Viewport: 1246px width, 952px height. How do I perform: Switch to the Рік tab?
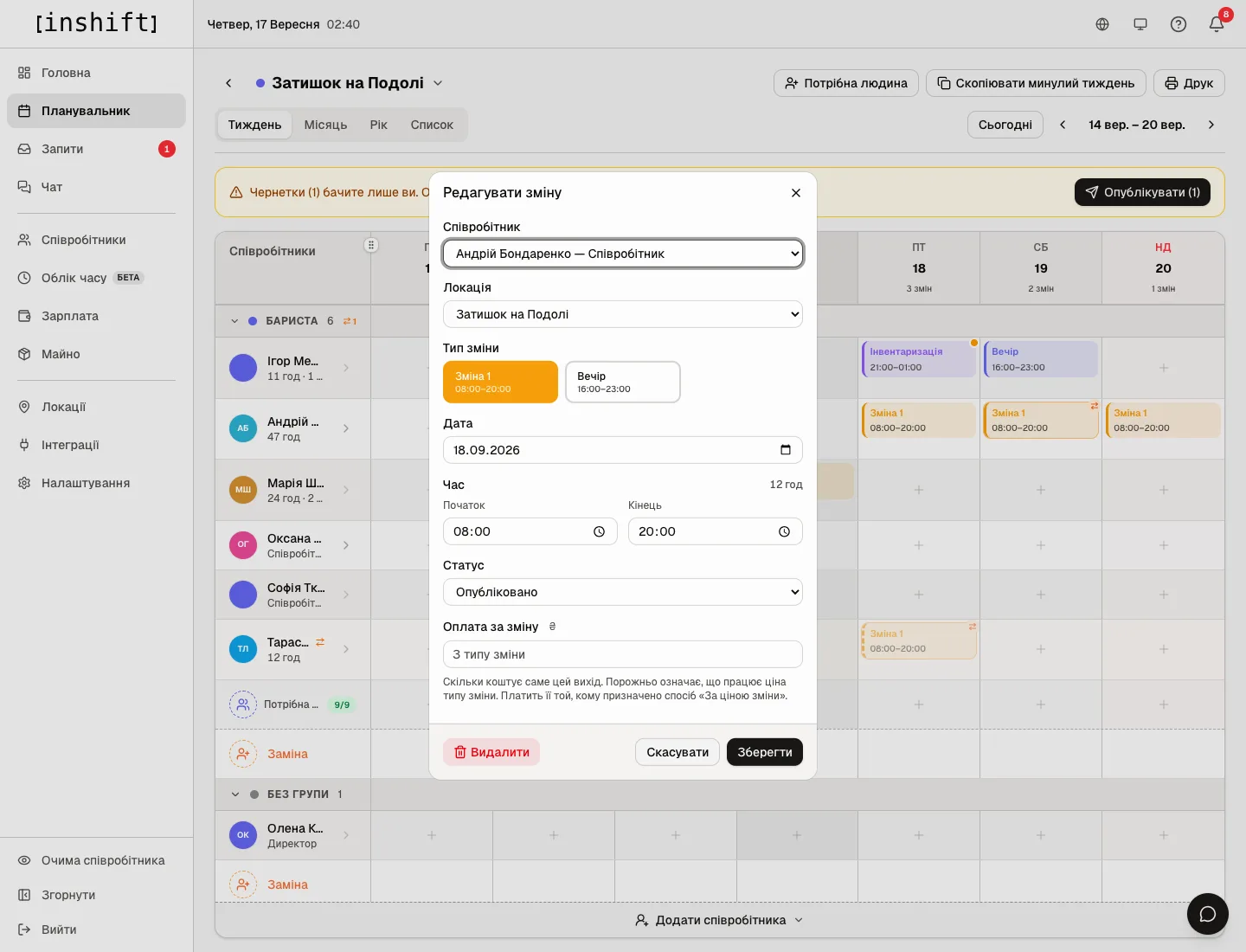coord(379,125)
